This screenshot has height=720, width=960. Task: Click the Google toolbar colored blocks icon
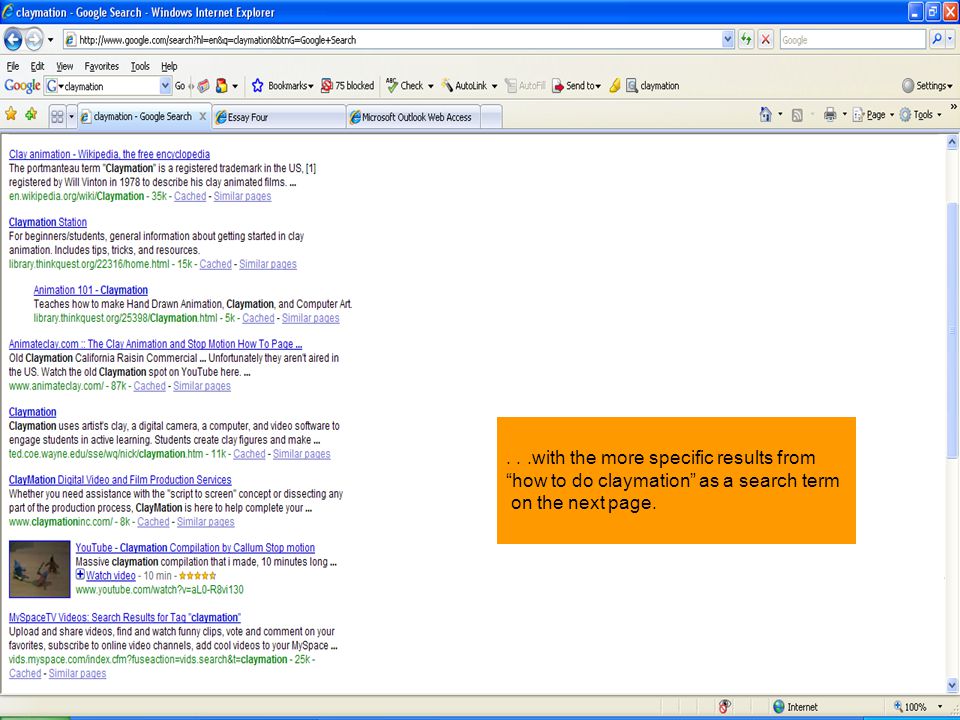[222, 86]
